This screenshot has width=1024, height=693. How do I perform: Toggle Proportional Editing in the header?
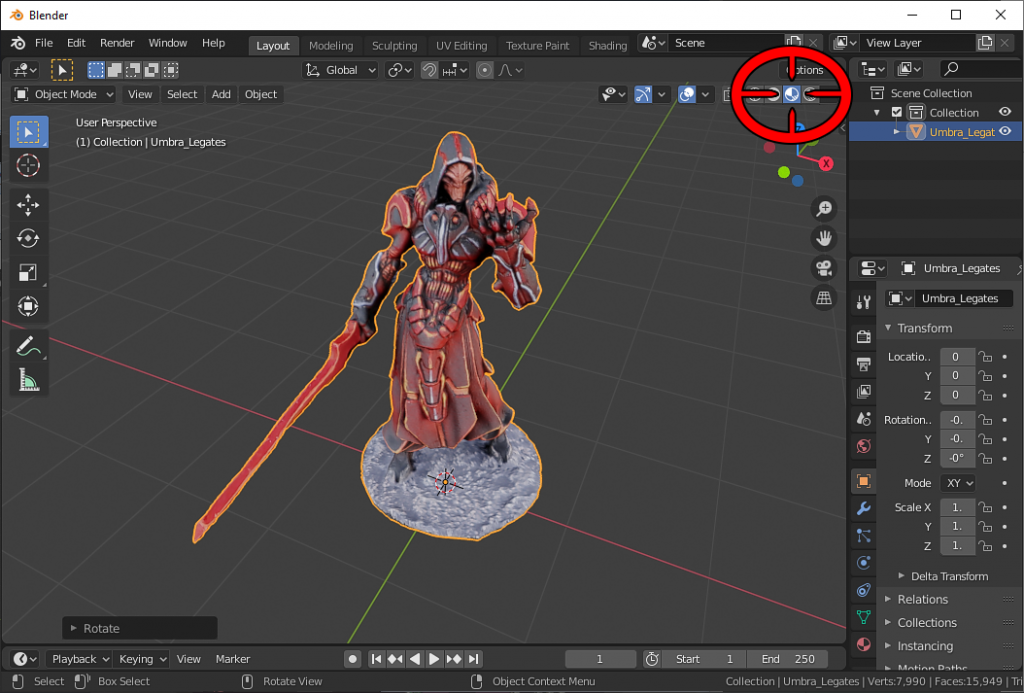click(484, 69)
